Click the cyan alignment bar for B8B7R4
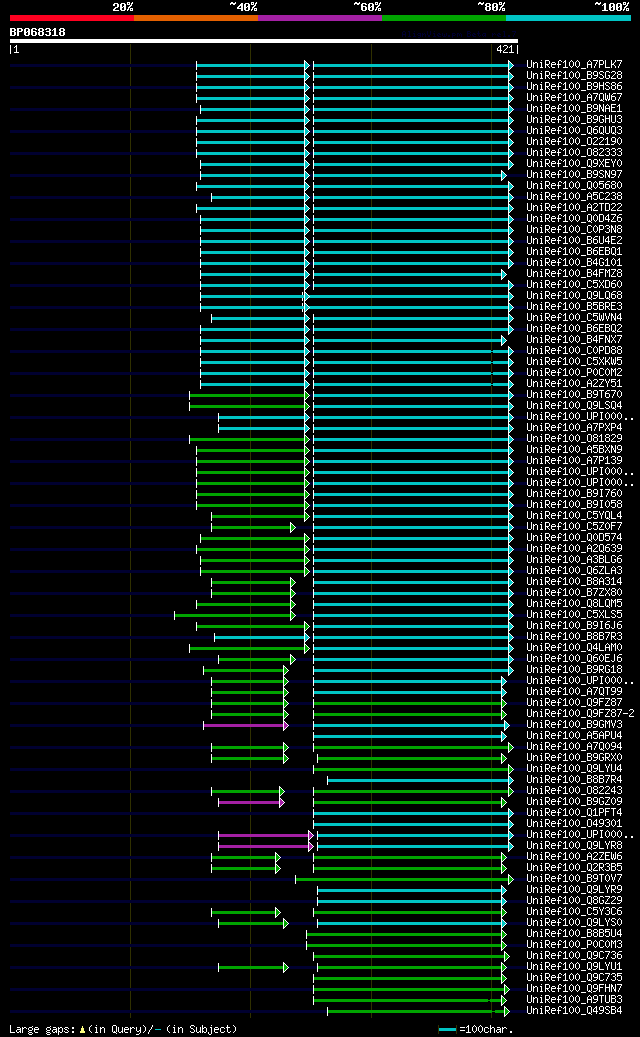Image resolution: width=640 pixels, height=1037 pixels. click(x=419, y=780)
